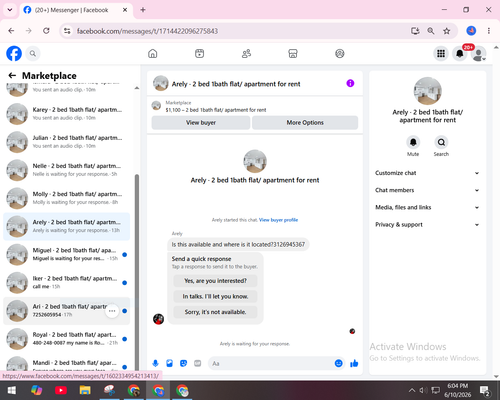Open Iker's 'call me' conversation
Viewport: 500px width, 400px height.
click(66, 283)
